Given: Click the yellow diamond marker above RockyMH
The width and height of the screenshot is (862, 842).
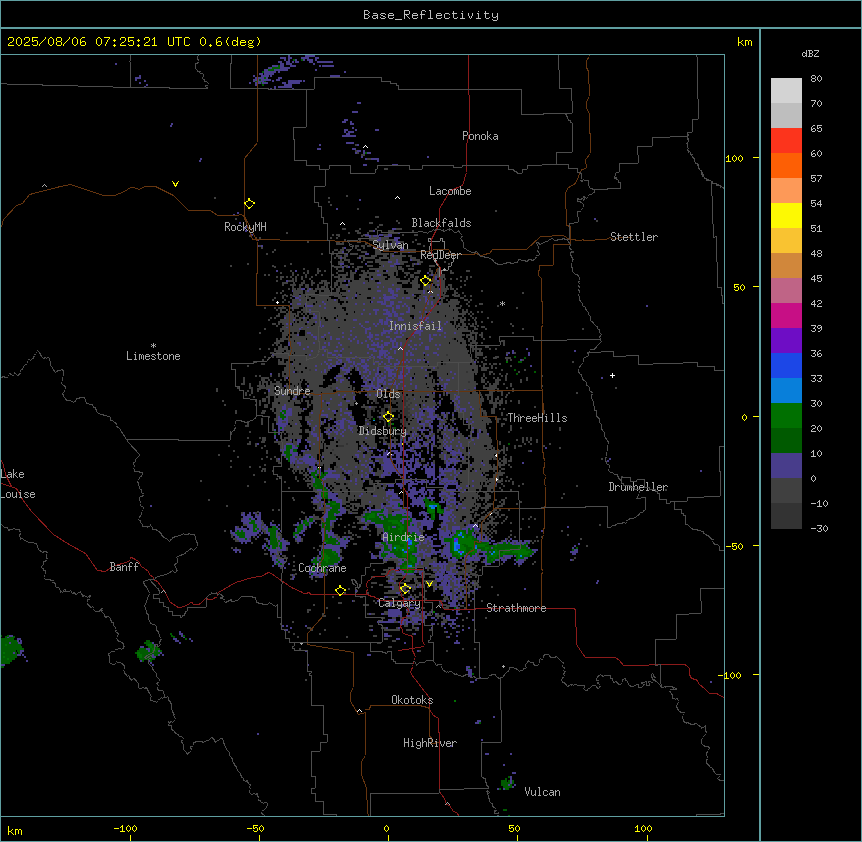Looking at the screenshot, I should point(250,204).
